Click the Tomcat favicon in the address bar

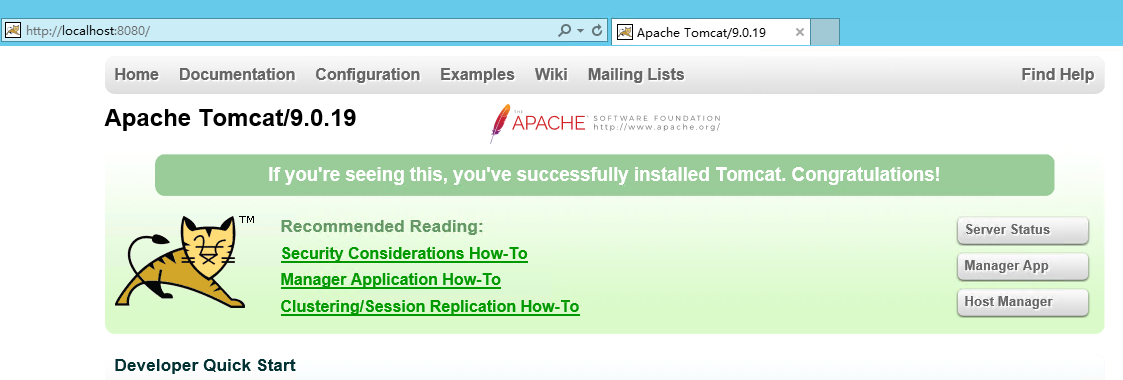click(x=13, y=31)
